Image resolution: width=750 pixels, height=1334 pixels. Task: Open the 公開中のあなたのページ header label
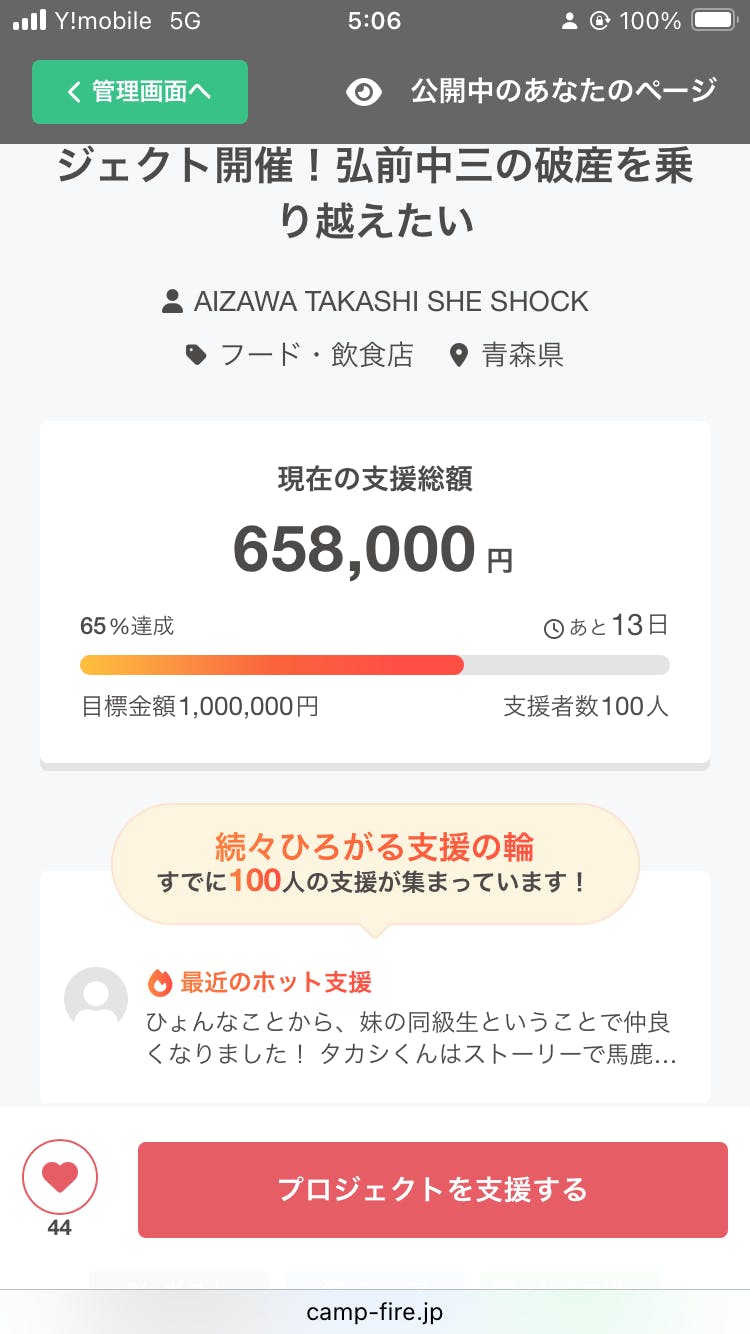tap(563, 91)
